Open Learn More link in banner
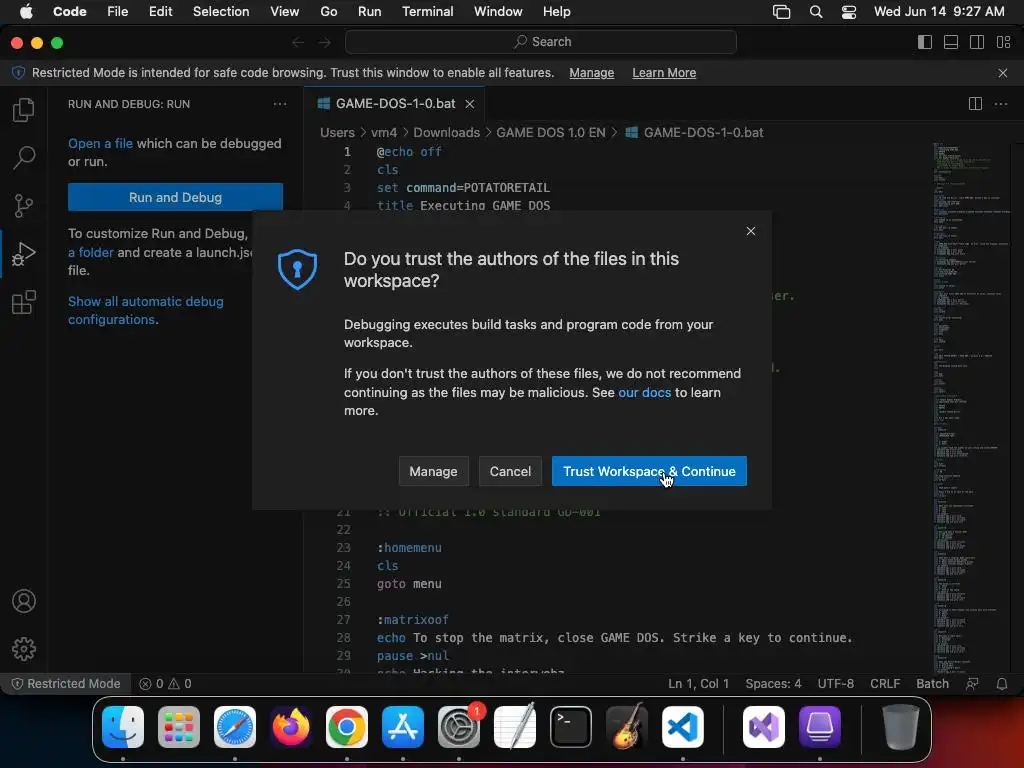The image size is (1024, 768). (664, 73)
